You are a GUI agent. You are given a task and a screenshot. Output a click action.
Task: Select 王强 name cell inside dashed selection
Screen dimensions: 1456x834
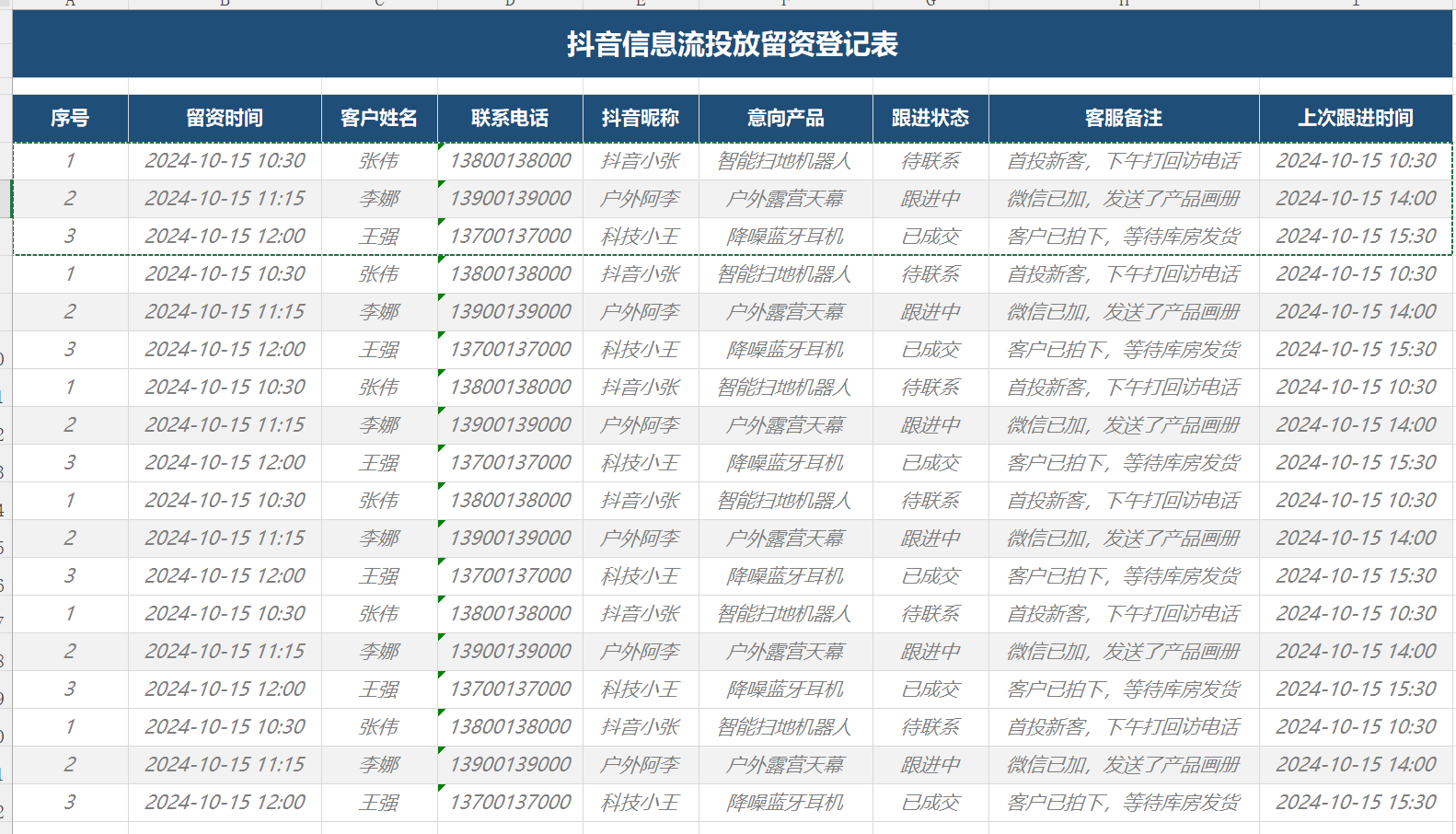(379, 237)
